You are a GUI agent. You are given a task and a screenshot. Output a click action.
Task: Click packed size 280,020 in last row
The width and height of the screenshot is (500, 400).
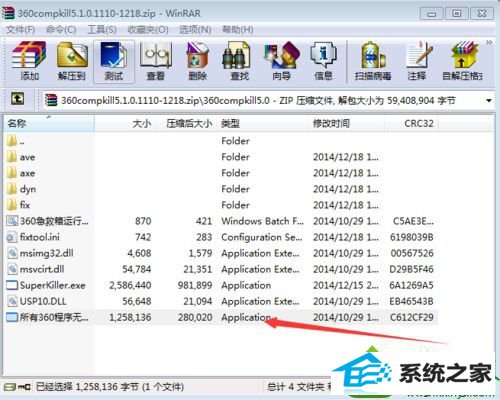click(195, 317)
